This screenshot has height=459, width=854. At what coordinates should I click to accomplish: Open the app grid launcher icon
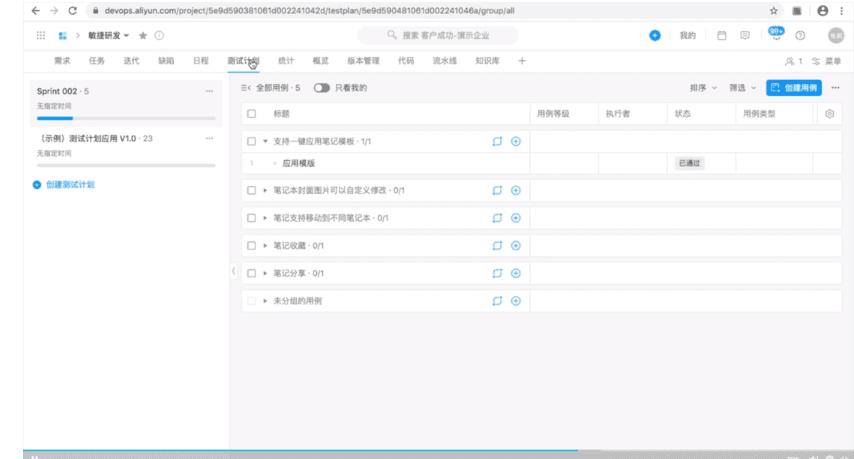click(x=41, y=35)
